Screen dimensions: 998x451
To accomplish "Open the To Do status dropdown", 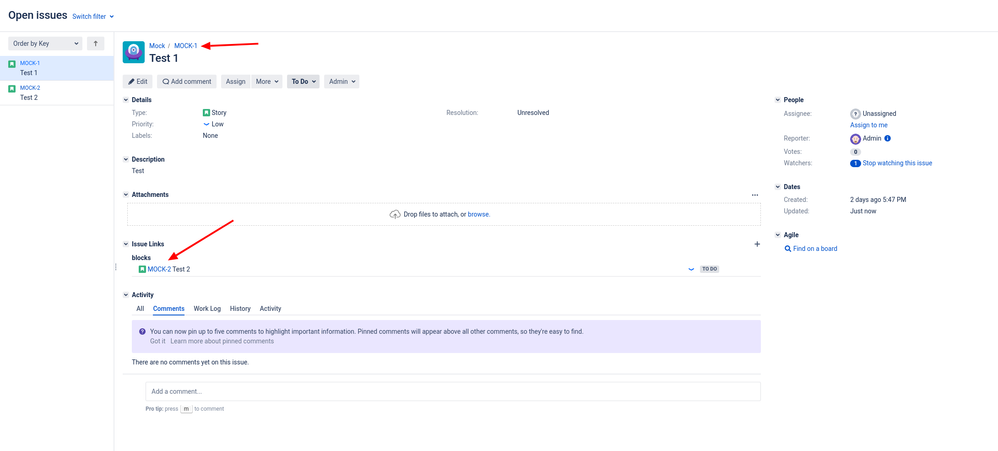I will pos(303,81).
